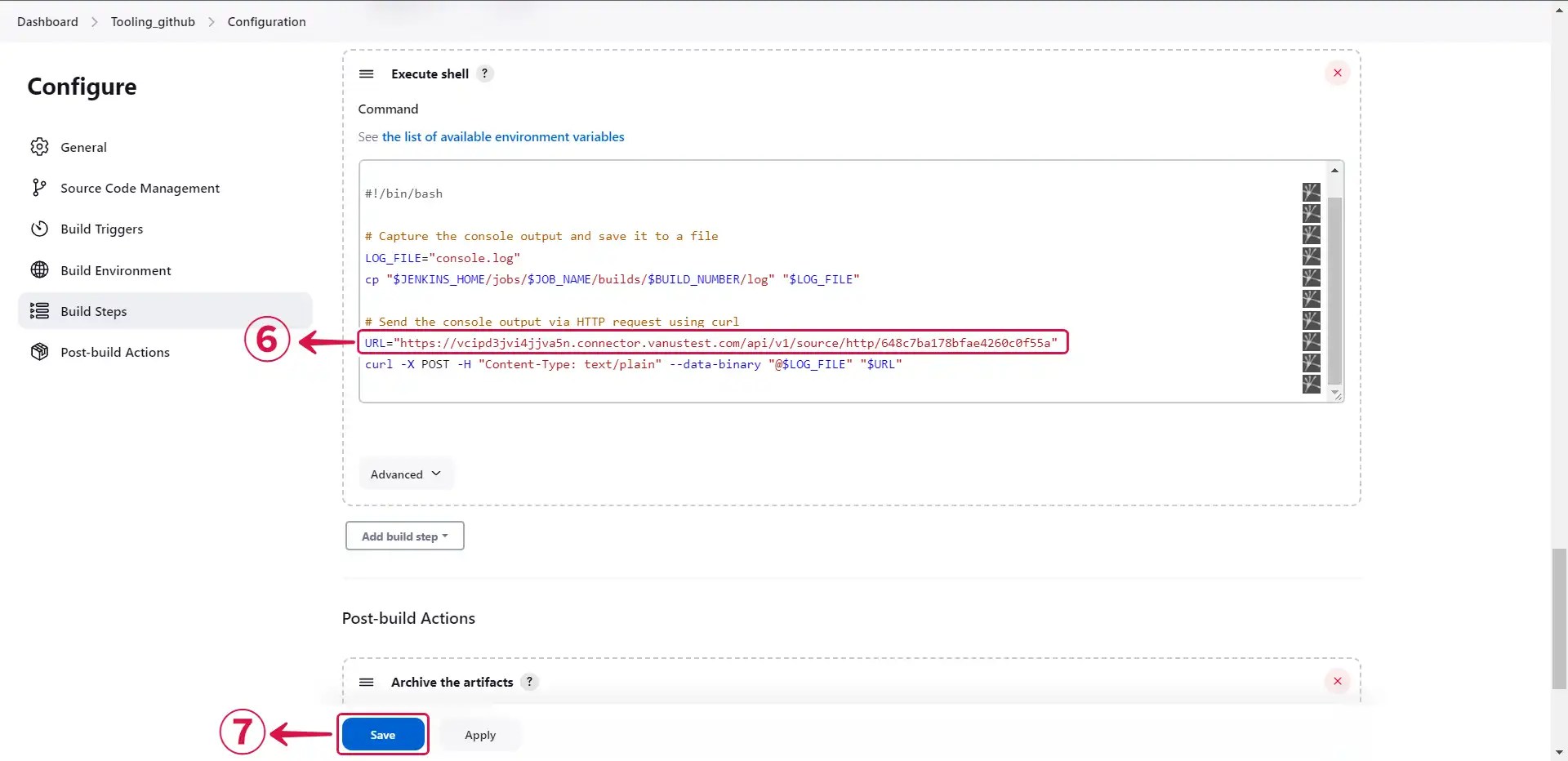Select the Source Code Management branch icon
Viewport: 1568px width, 761px height.
point(39,188)
